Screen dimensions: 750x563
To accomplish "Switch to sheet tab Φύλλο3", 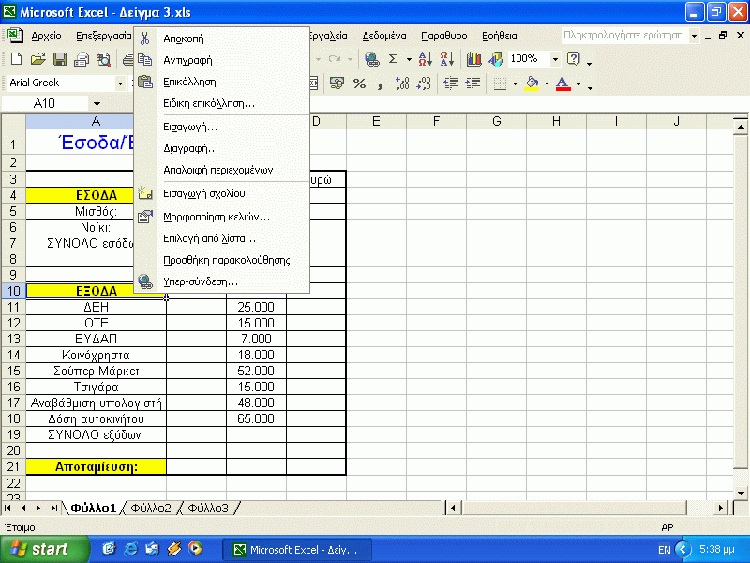I will [x=208, y=508].
